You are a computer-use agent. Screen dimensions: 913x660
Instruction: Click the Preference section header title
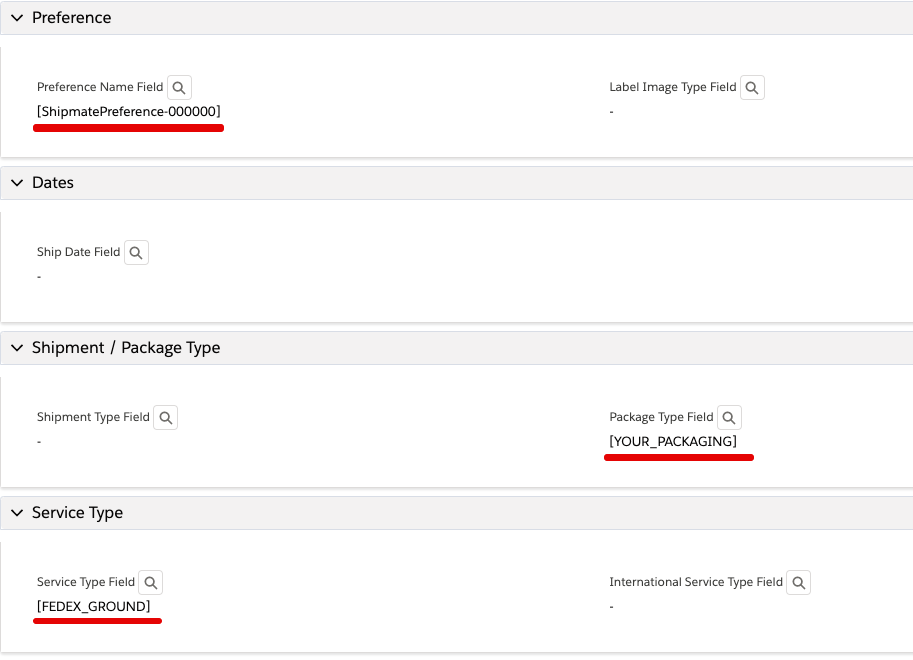point(72,18)
